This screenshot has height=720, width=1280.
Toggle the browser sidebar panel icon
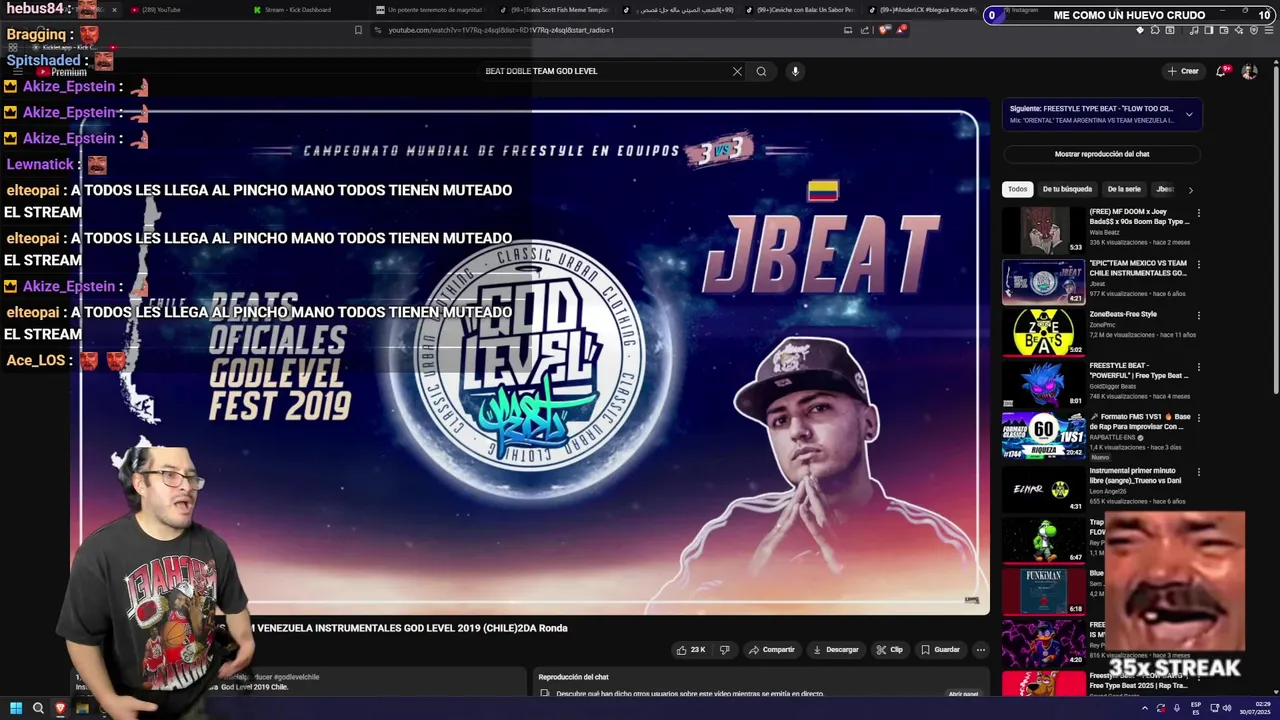point(1208,30)
